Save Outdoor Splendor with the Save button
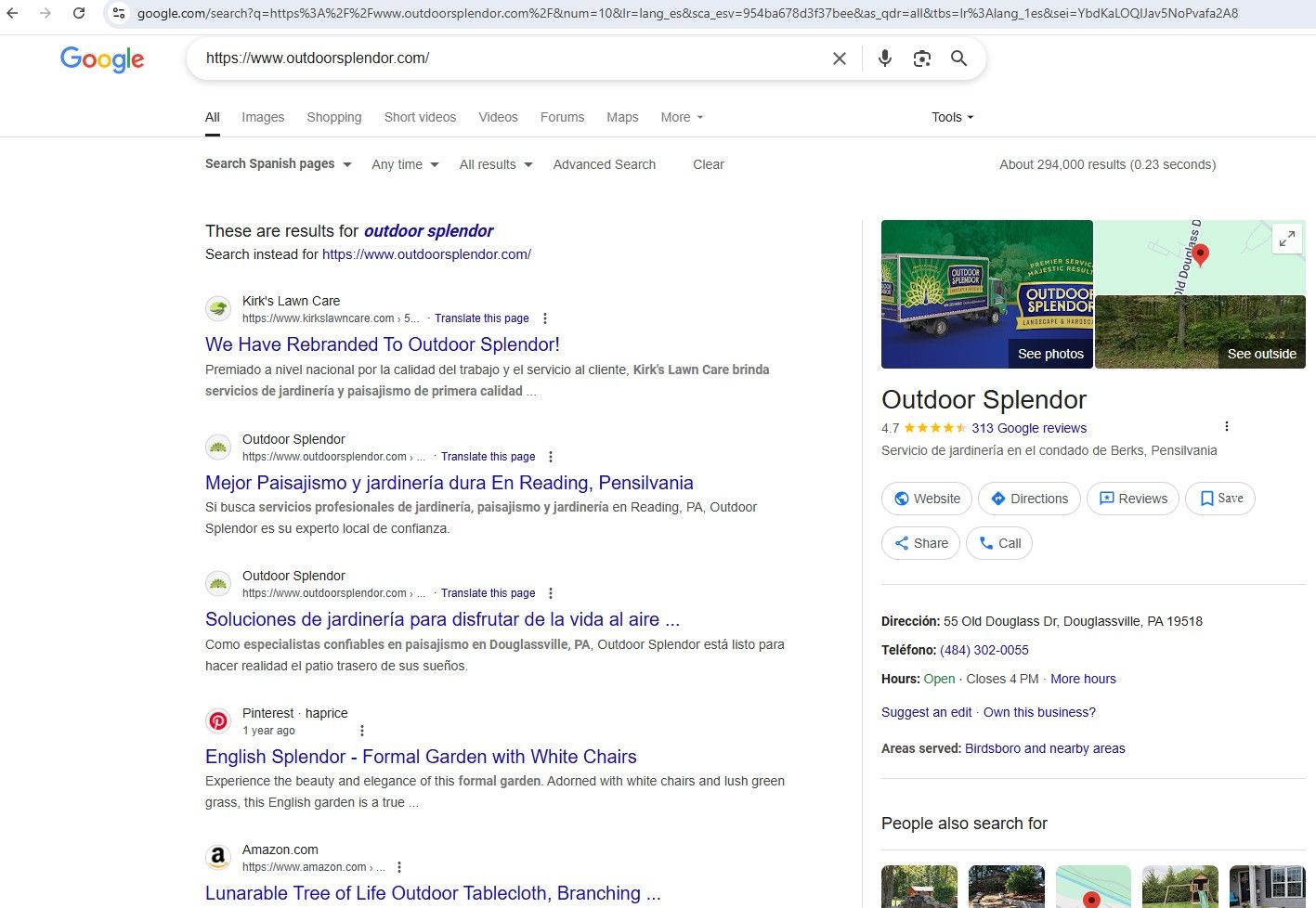The image size is (1316, 908). point(1220,499)
